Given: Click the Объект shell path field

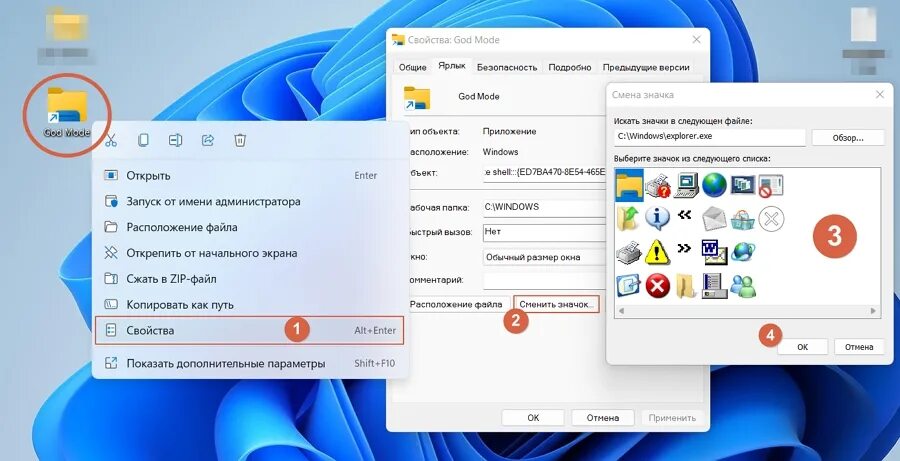Looking at the screenshot, I should point(545,172).
